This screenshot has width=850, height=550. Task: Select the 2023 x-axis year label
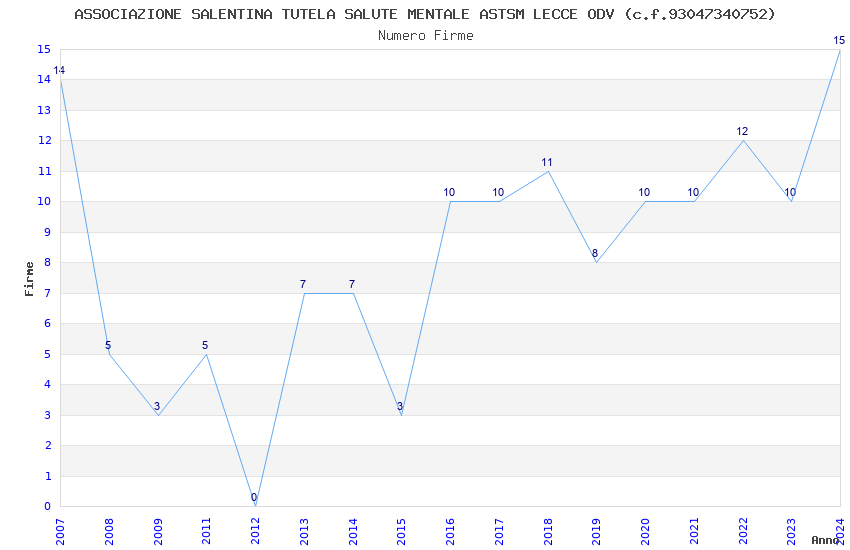tap(791, 532)
